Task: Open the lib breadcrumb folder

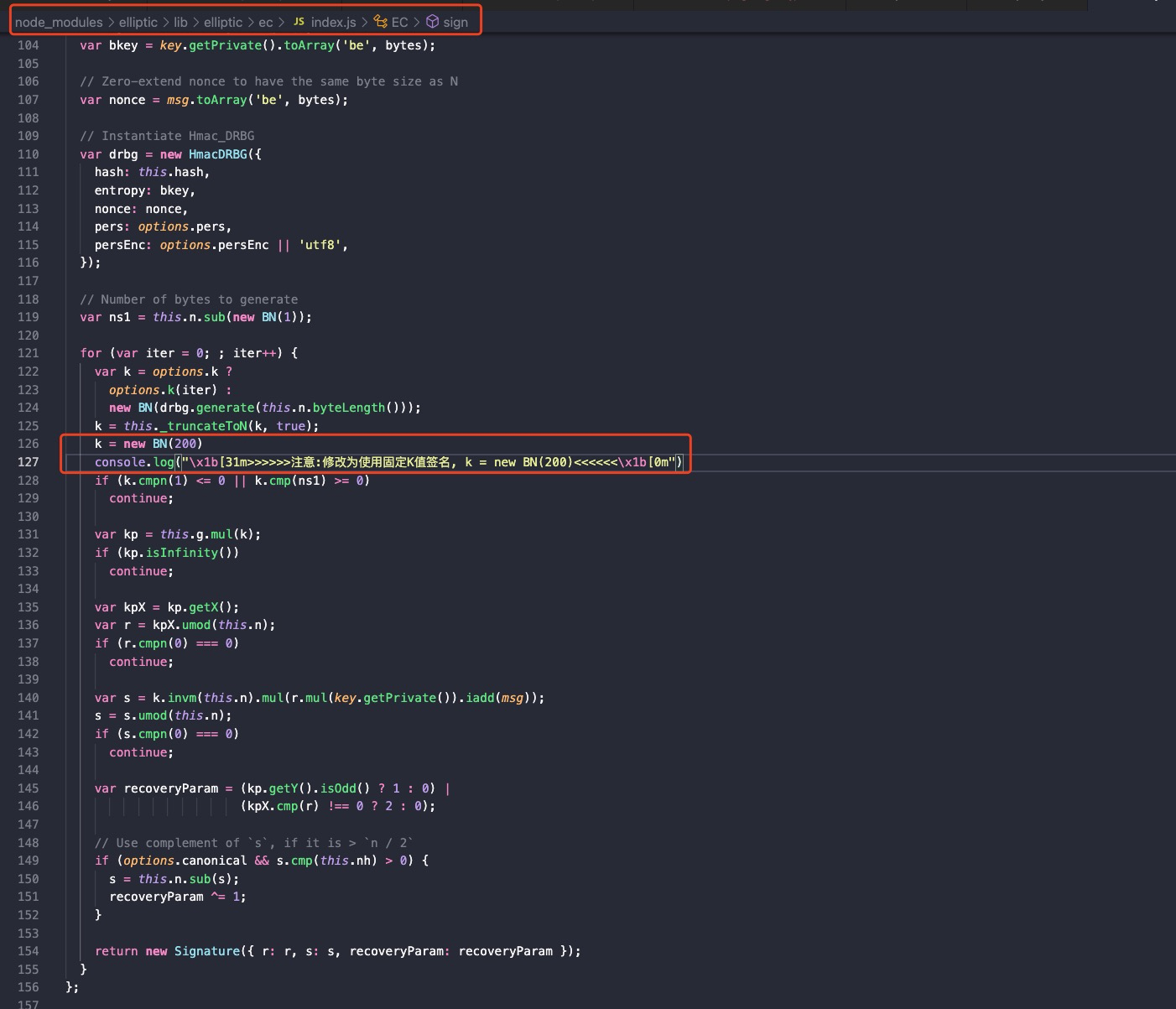Action: click(x=180, y=22)
